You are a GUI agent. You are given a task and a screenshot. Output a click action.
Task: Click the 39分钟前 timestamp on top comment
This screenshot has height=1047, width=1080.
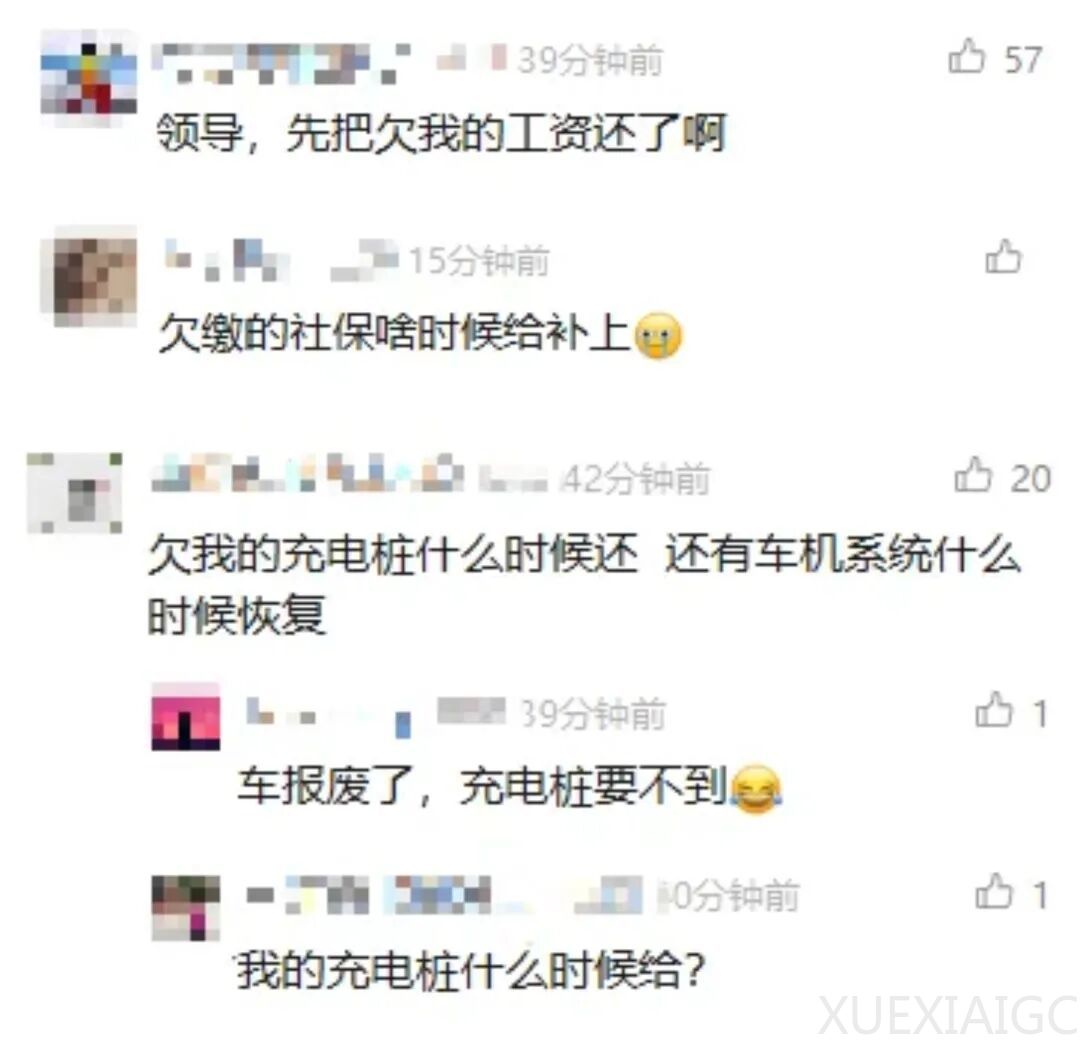(590, 61)
